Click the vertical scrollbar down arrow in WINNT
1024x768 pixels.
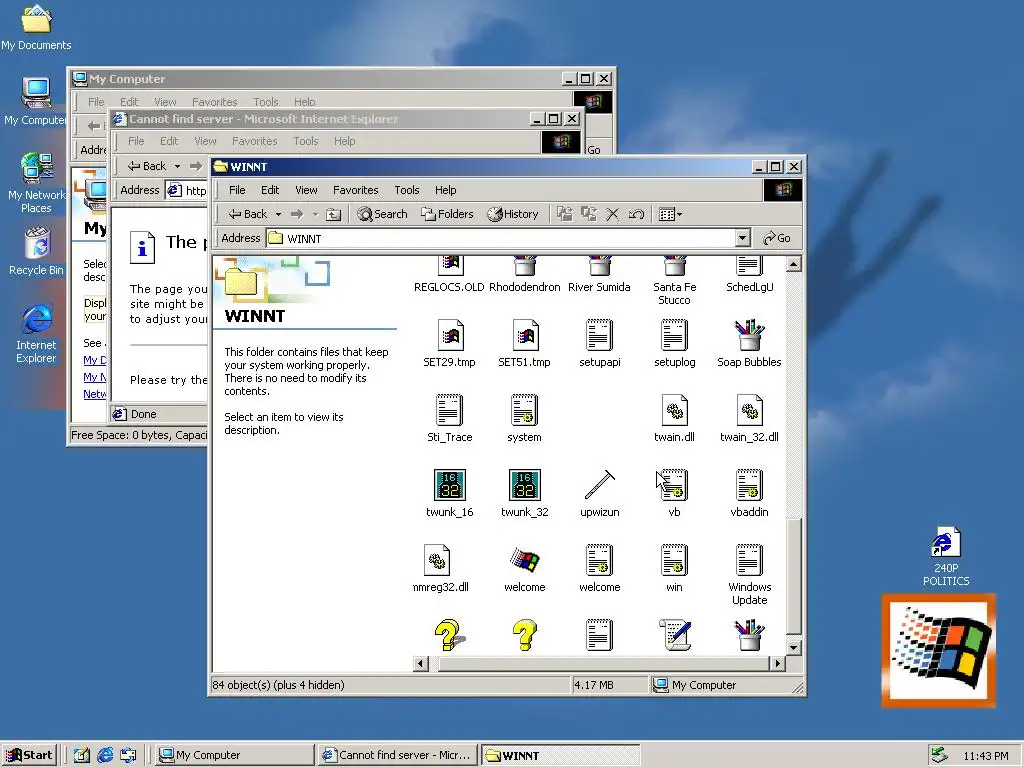point(793,648)
